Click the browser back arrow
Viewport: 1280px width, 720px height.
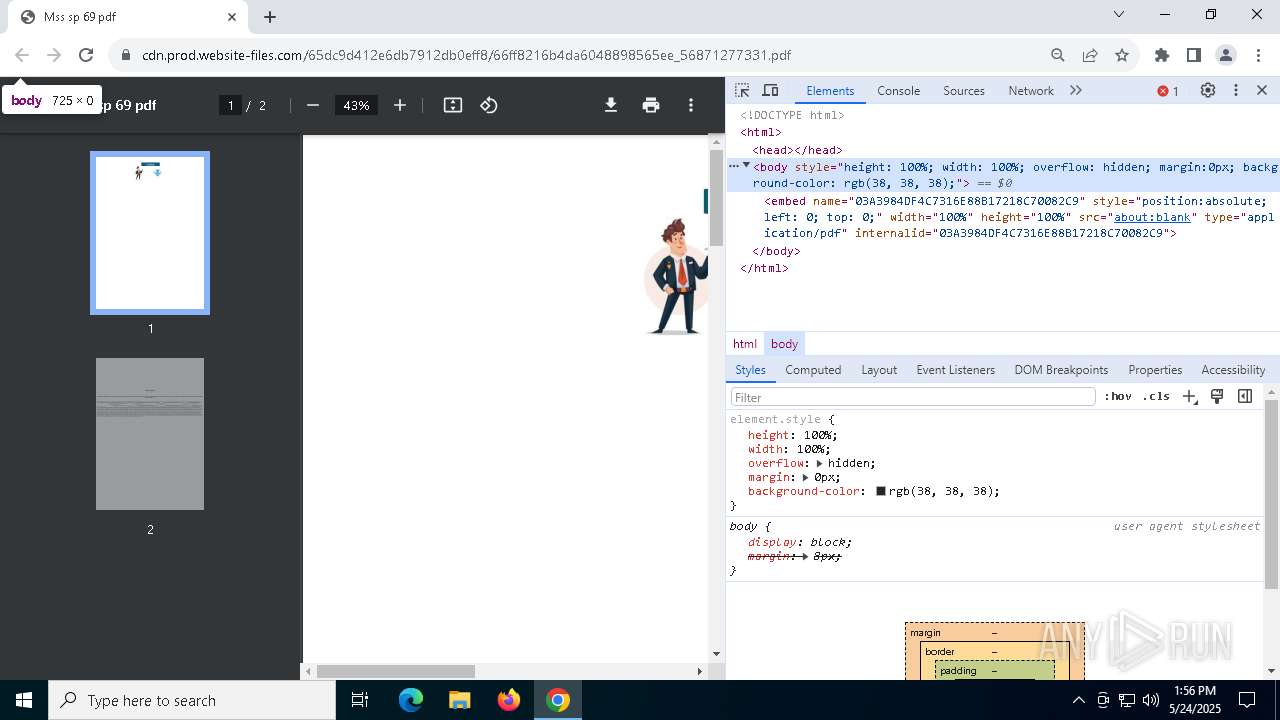click(x=22, y=55)
